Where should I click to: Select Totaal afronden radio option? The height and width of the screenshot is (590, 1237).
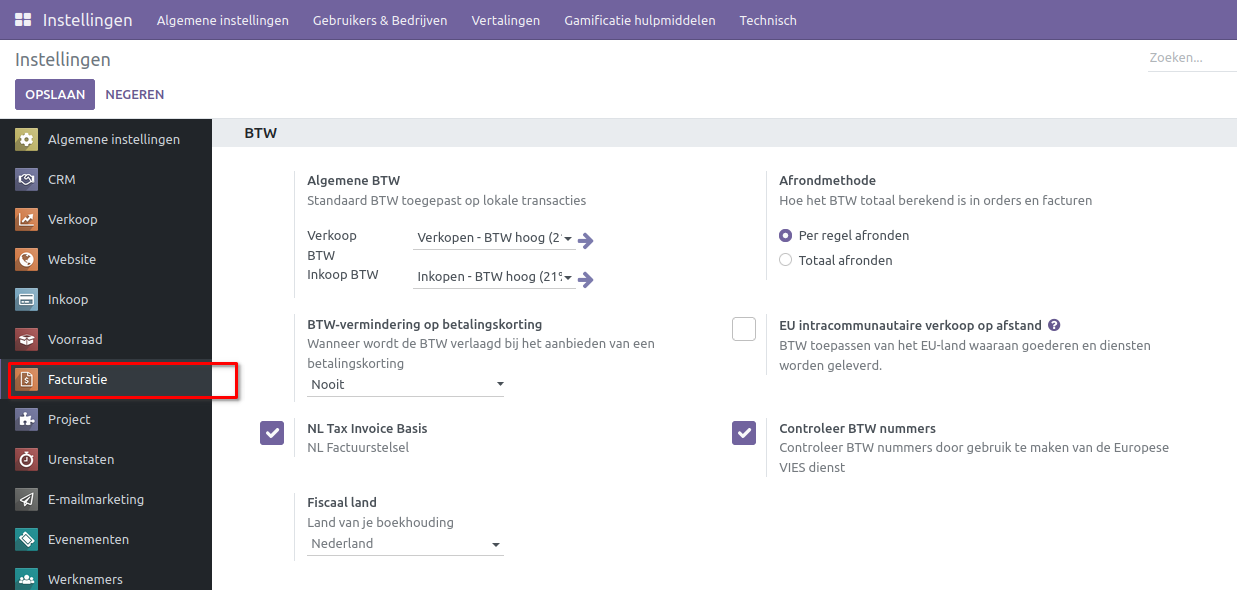(x=785, y=260)
